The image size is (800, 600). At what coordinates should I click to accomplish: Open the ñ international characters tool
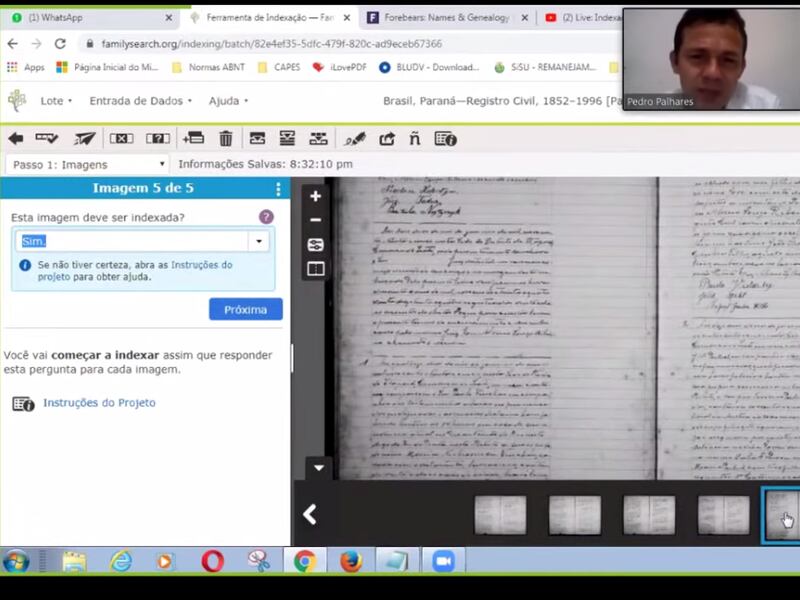pos(415,139)
